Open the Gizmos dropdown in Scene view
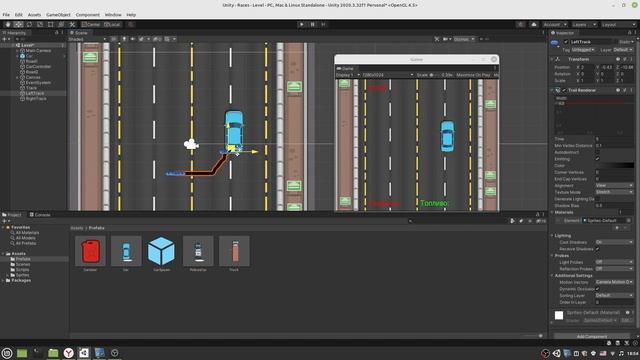 tap(464, 39)
